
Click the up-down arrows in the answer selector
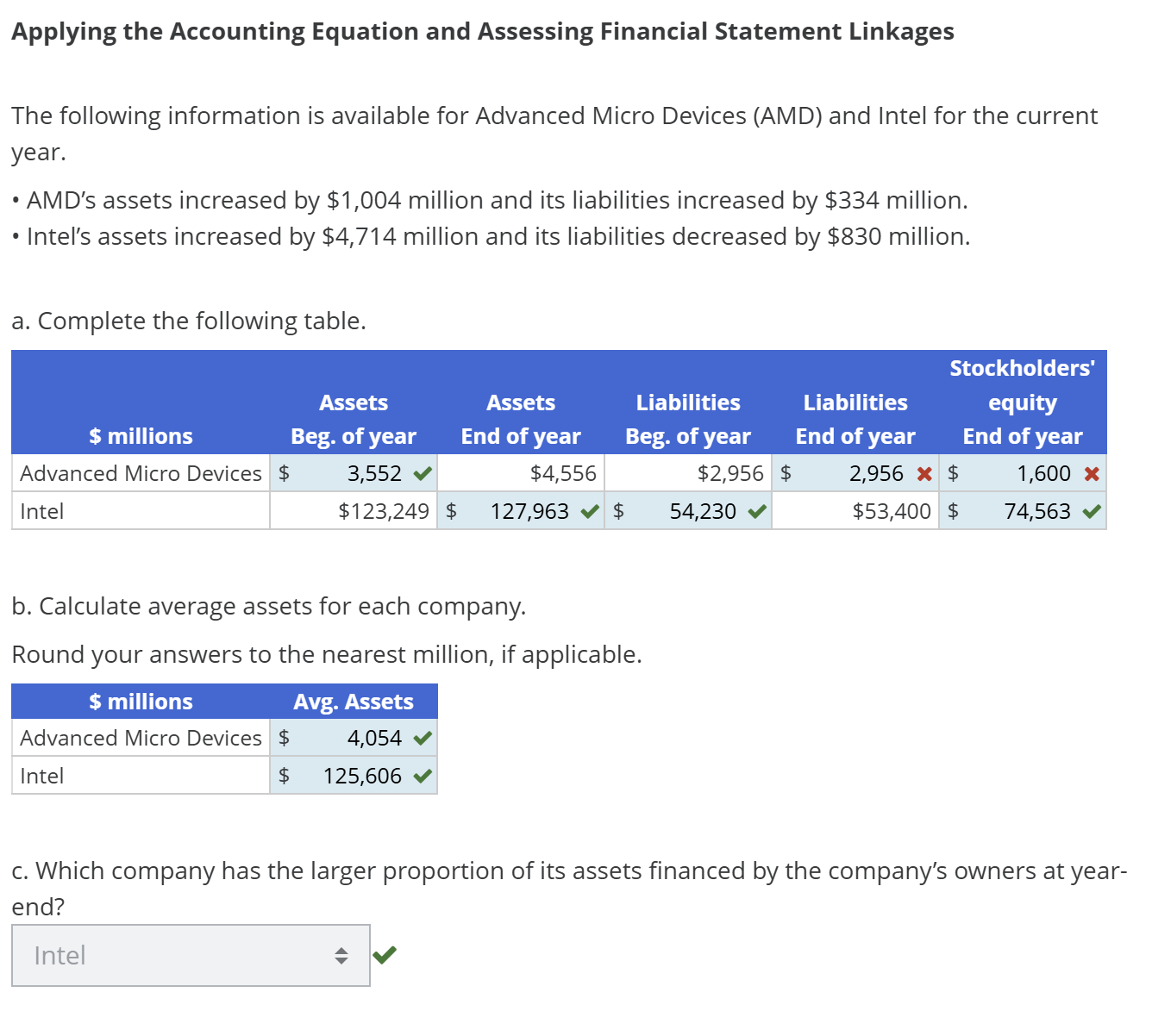[x=341, y=954]
